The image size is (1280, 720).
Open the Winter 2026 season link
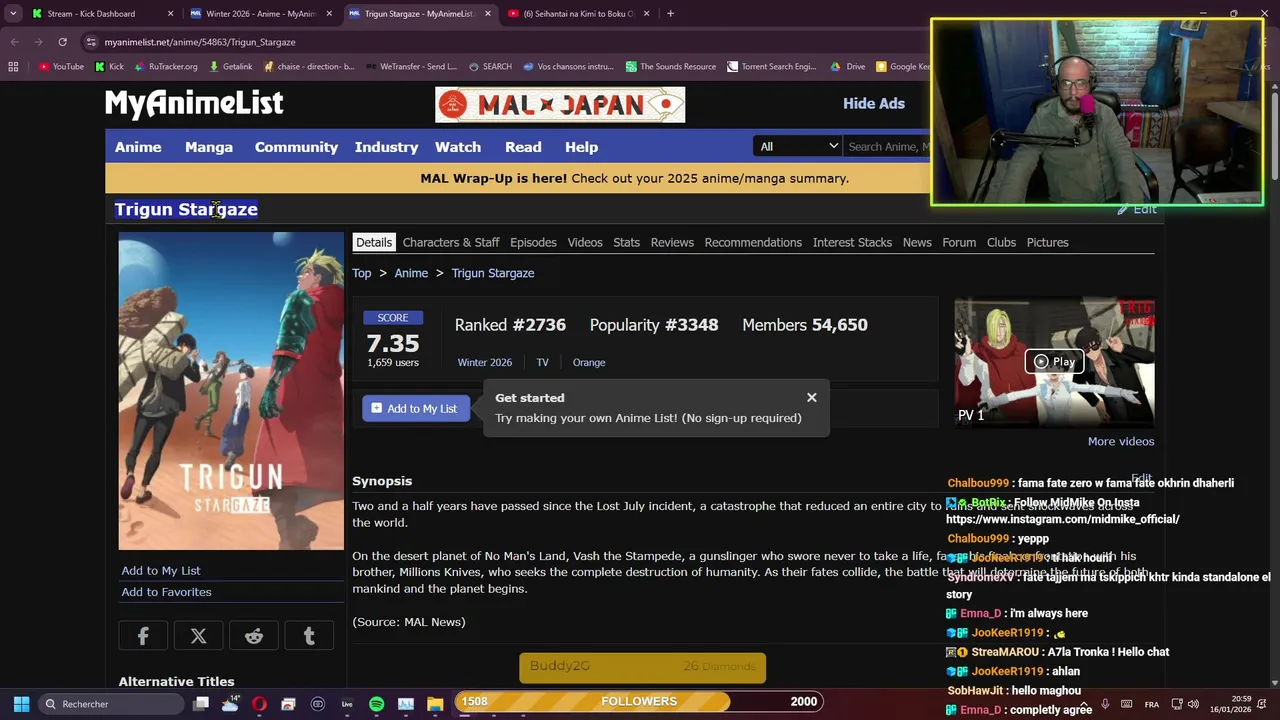pyautogui.click(x=484, y=362)
